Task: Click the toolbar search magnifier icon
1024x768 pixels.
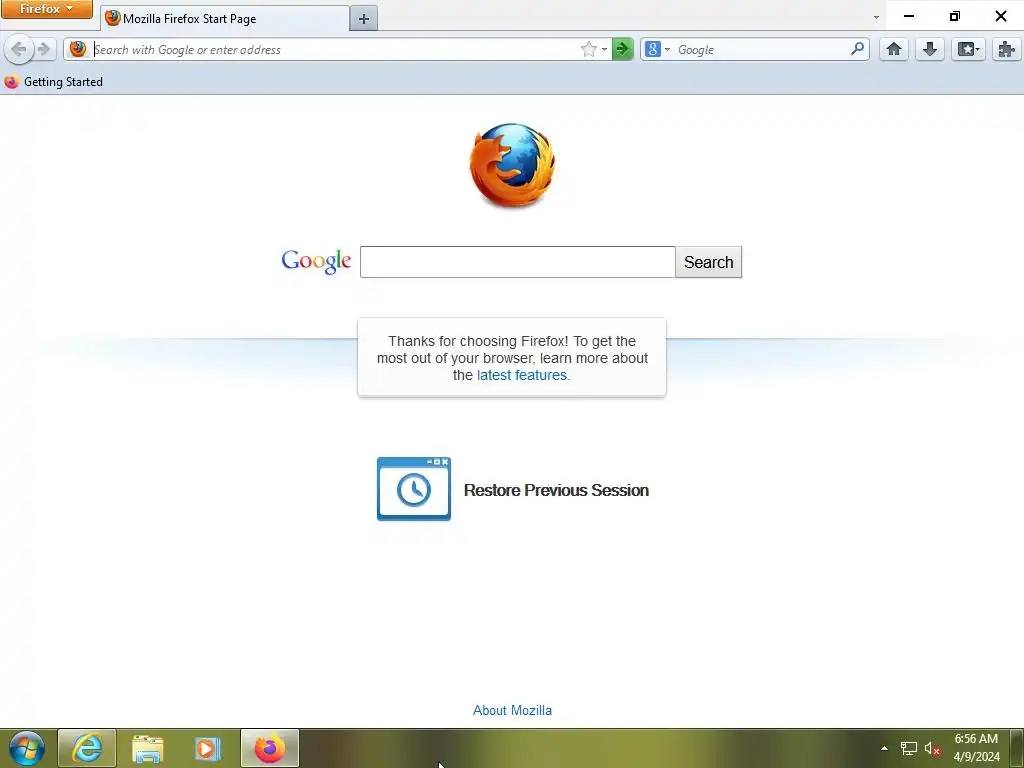Action: click(857, 49)
